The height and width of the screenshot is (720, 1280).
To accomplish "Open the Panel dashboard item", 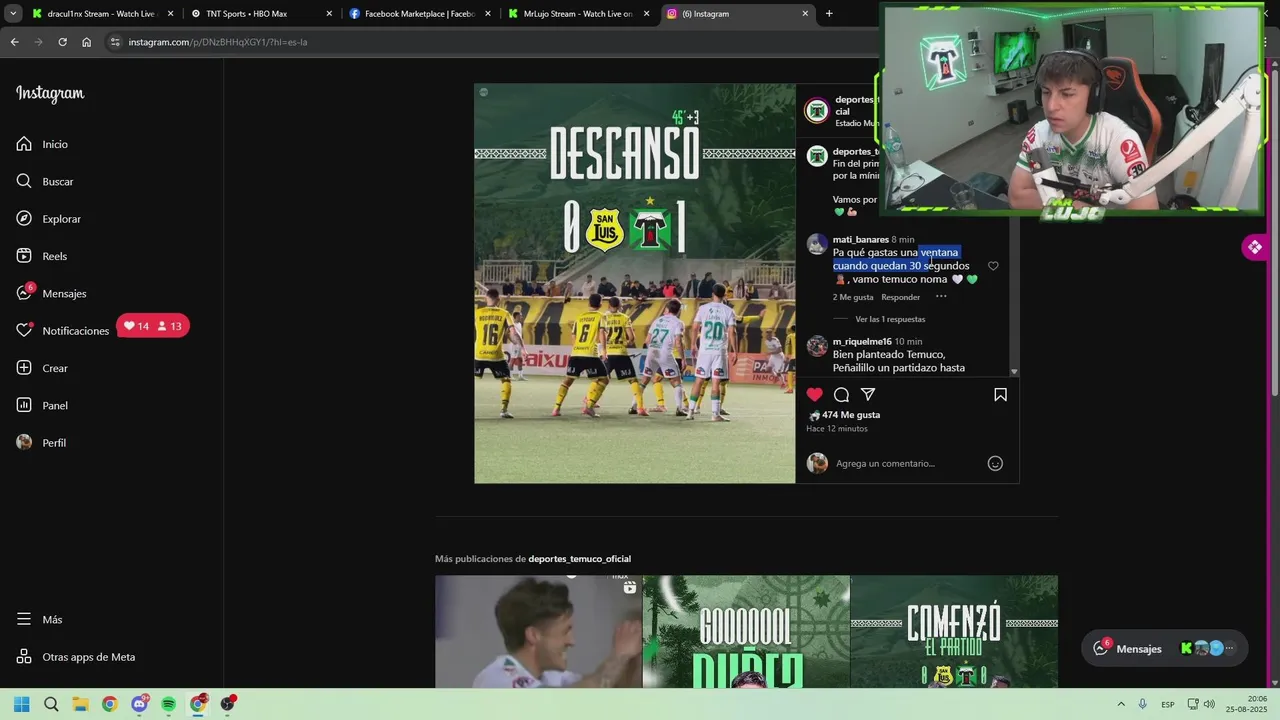I will [42, 405].
